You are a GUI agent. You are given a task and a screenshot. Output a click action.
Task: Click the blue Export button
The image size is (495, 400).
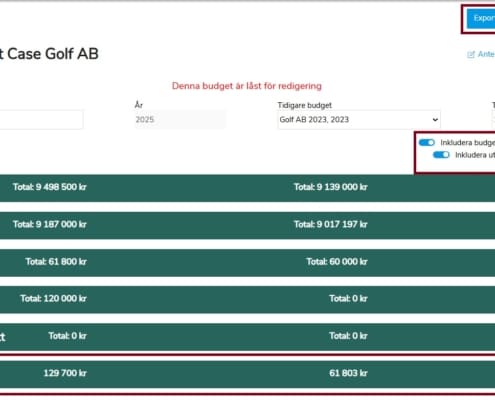click(x=481, y=18)
